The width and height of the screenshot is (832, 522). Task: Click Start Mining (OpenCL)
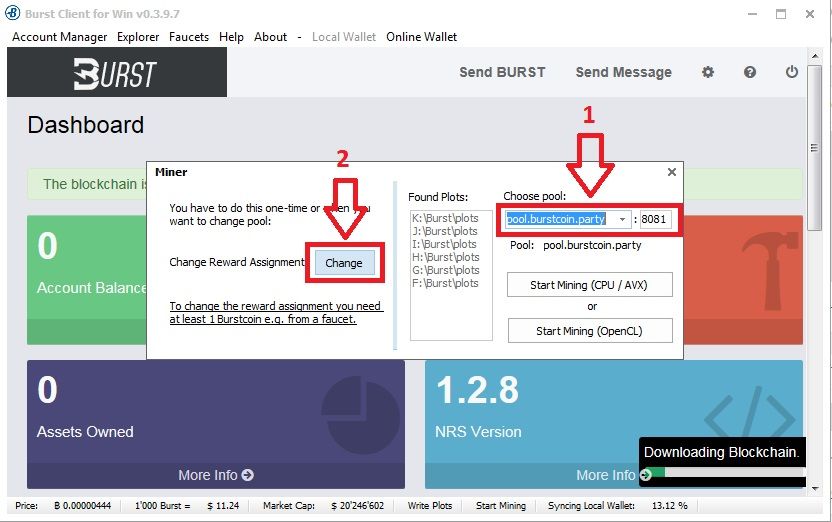590,331
